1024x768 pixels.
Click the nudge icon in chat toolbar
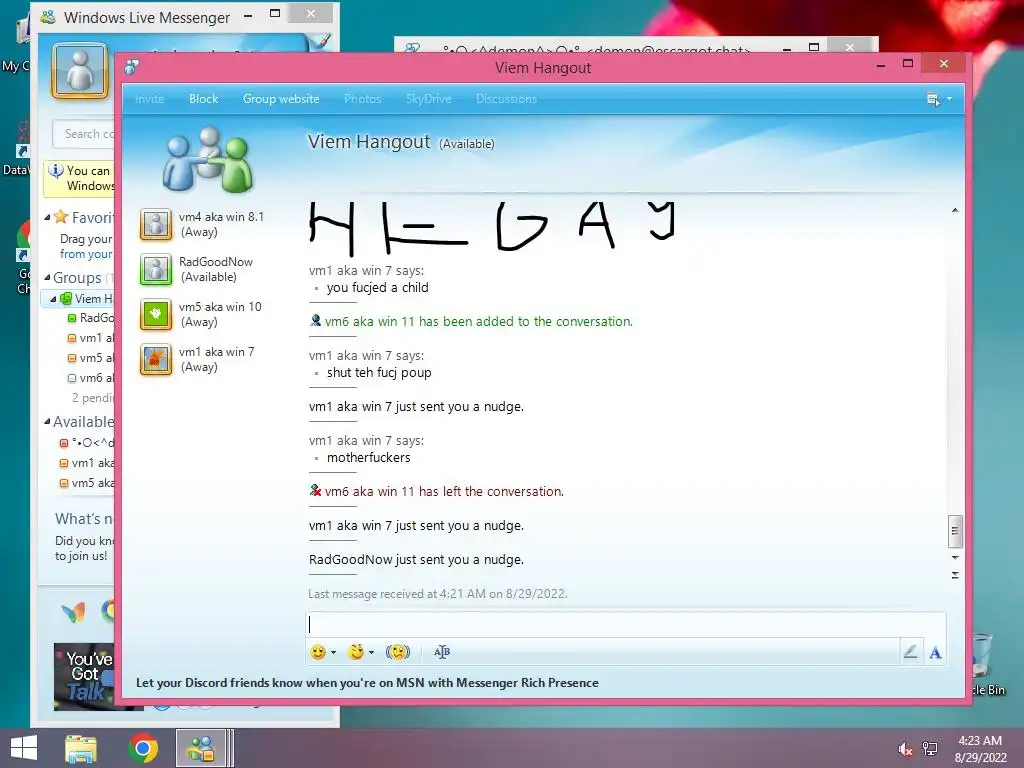[x=398, y=652]
